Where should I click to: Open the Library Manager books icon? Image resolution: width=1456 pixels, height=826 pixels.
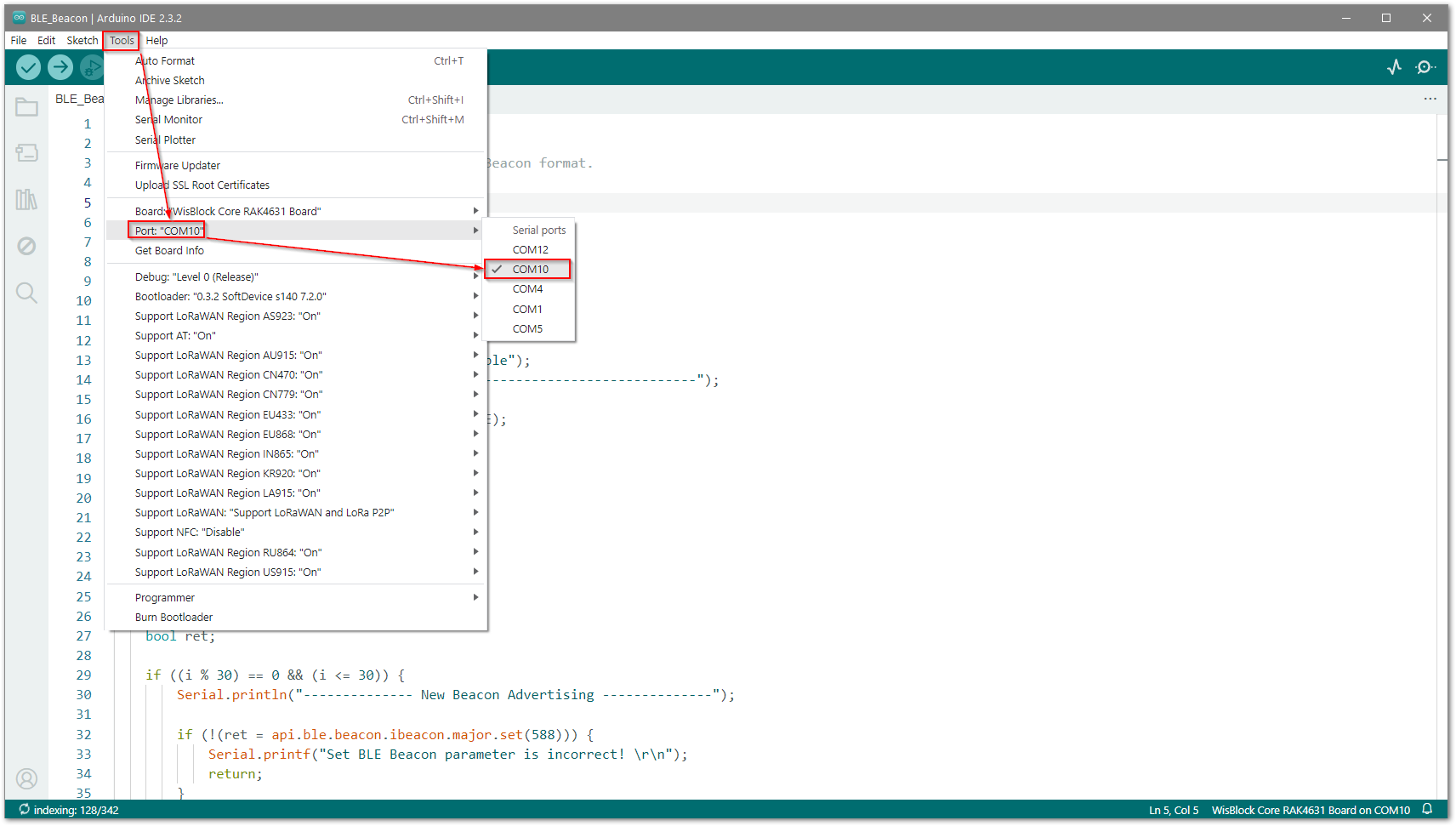27,200
